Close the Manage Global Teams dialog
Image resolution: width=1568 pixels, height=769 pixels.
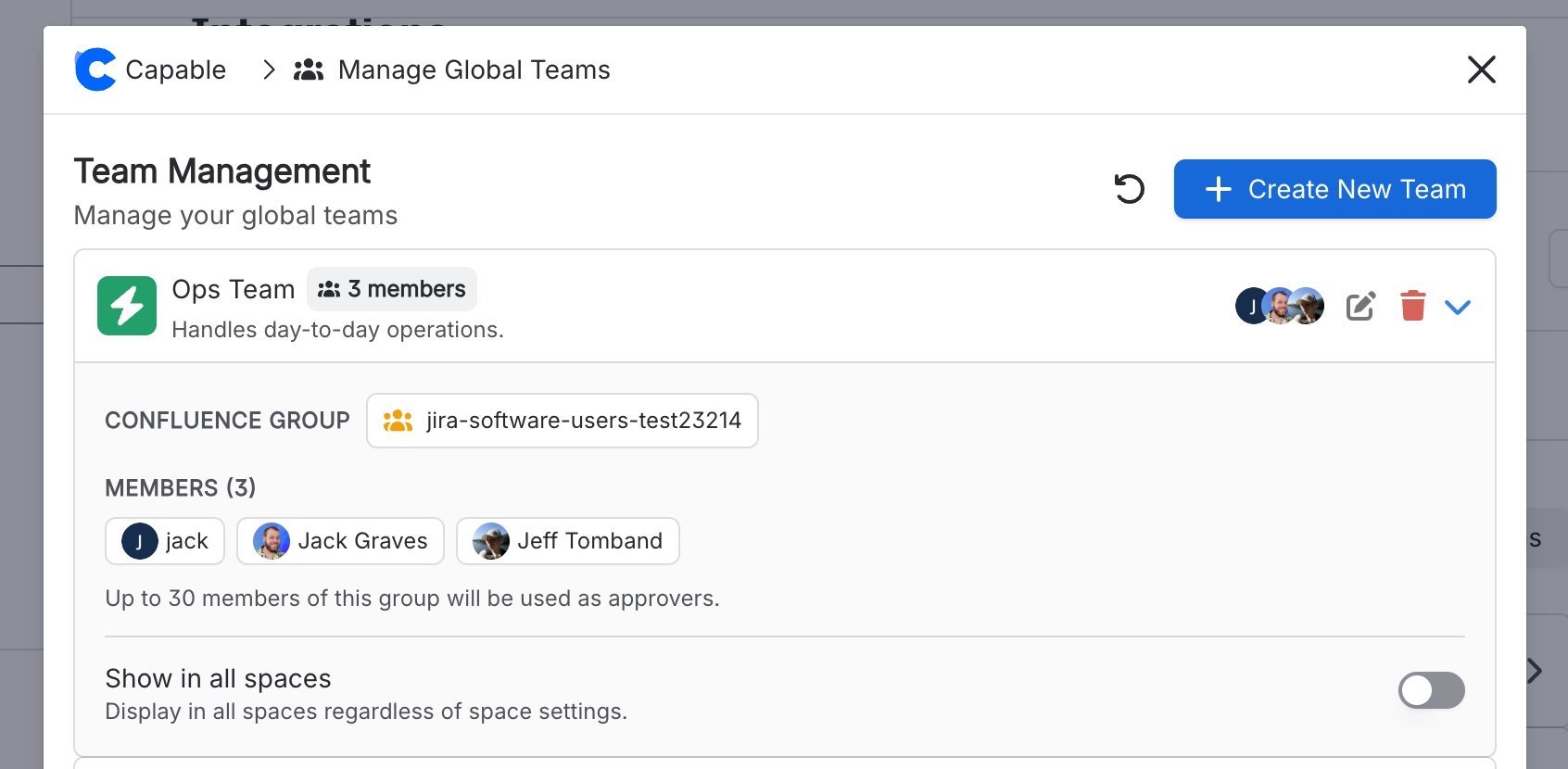[x=1481, y=69]
